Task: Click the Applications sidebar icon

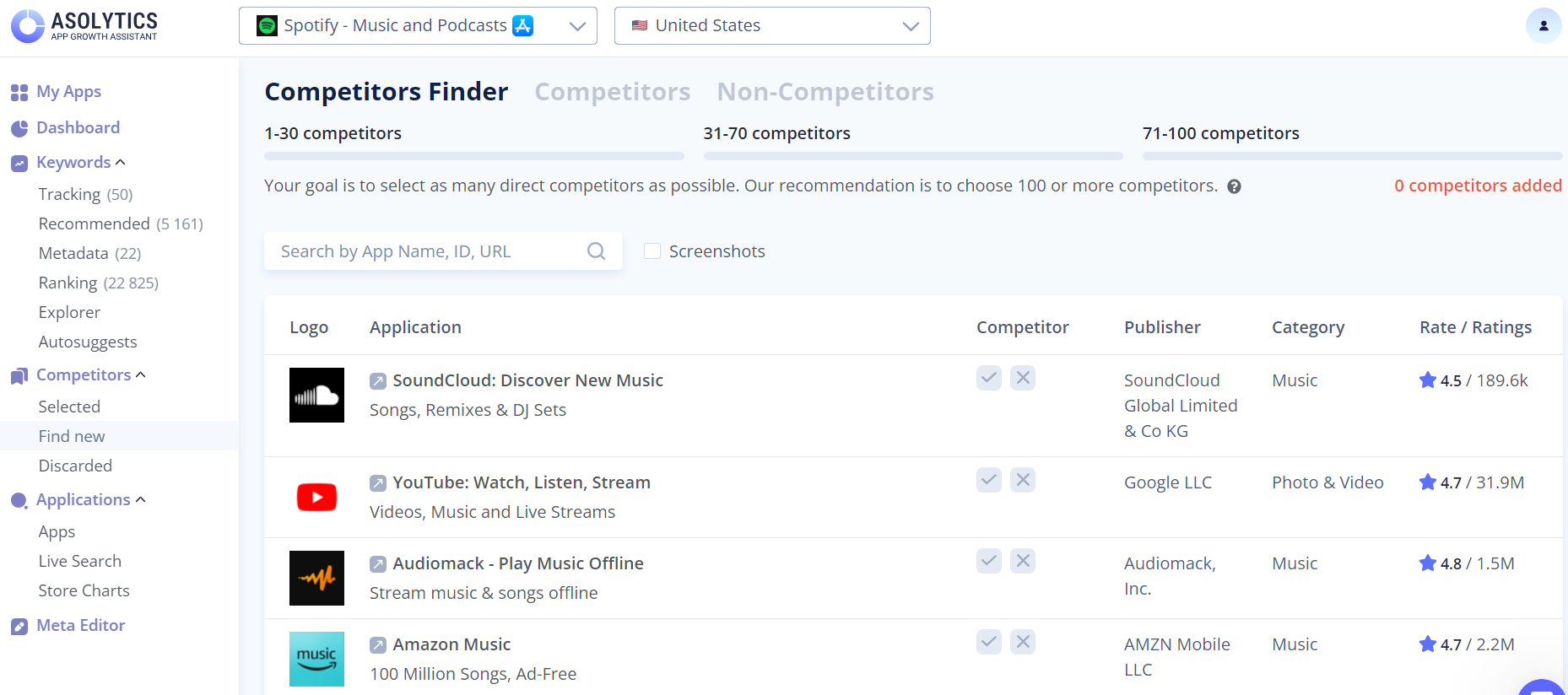Action: pos(19,500)
